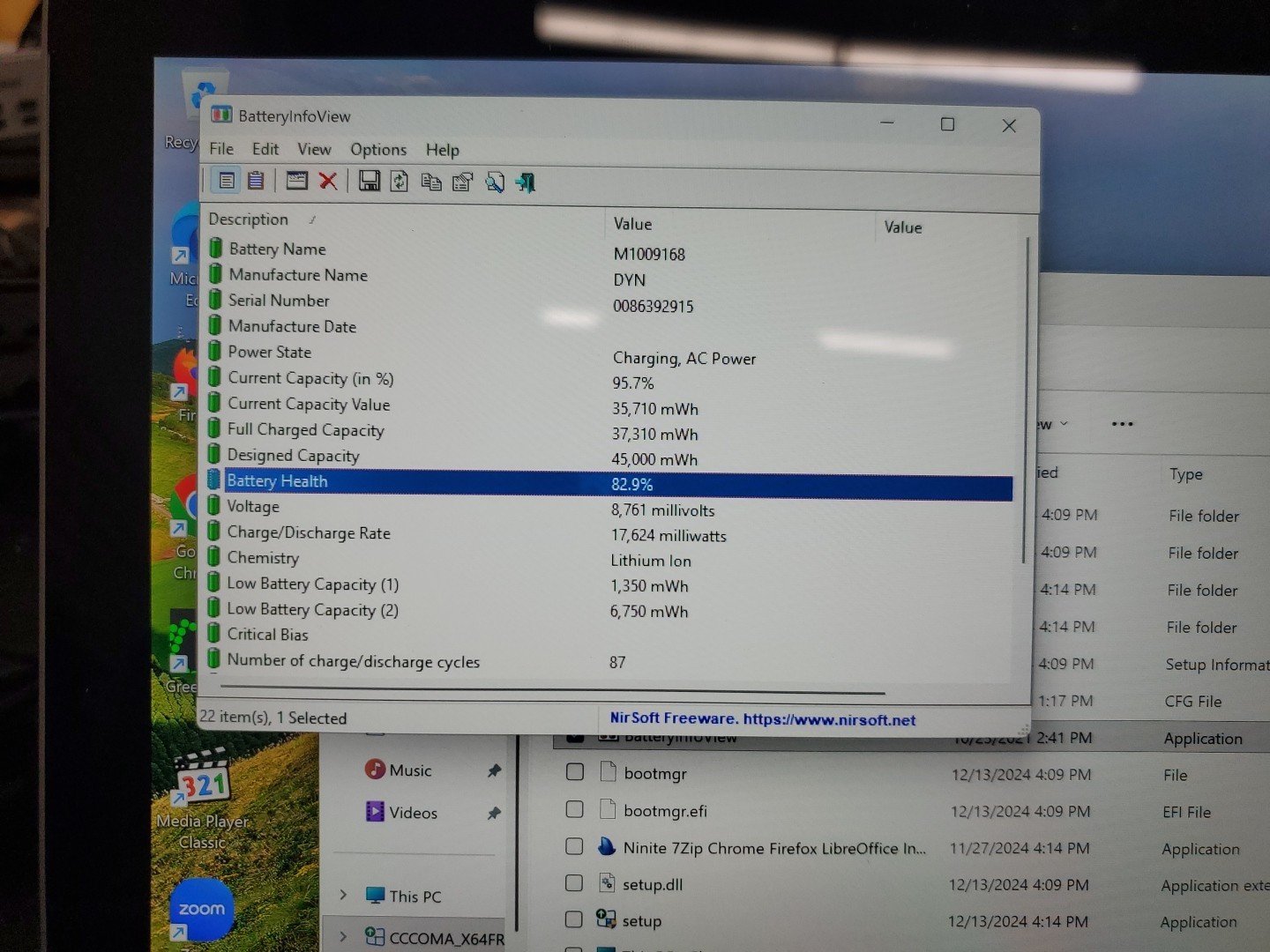The image size is (1270, 952).
Task: Select the Critical Bias row
Action: 609,636
